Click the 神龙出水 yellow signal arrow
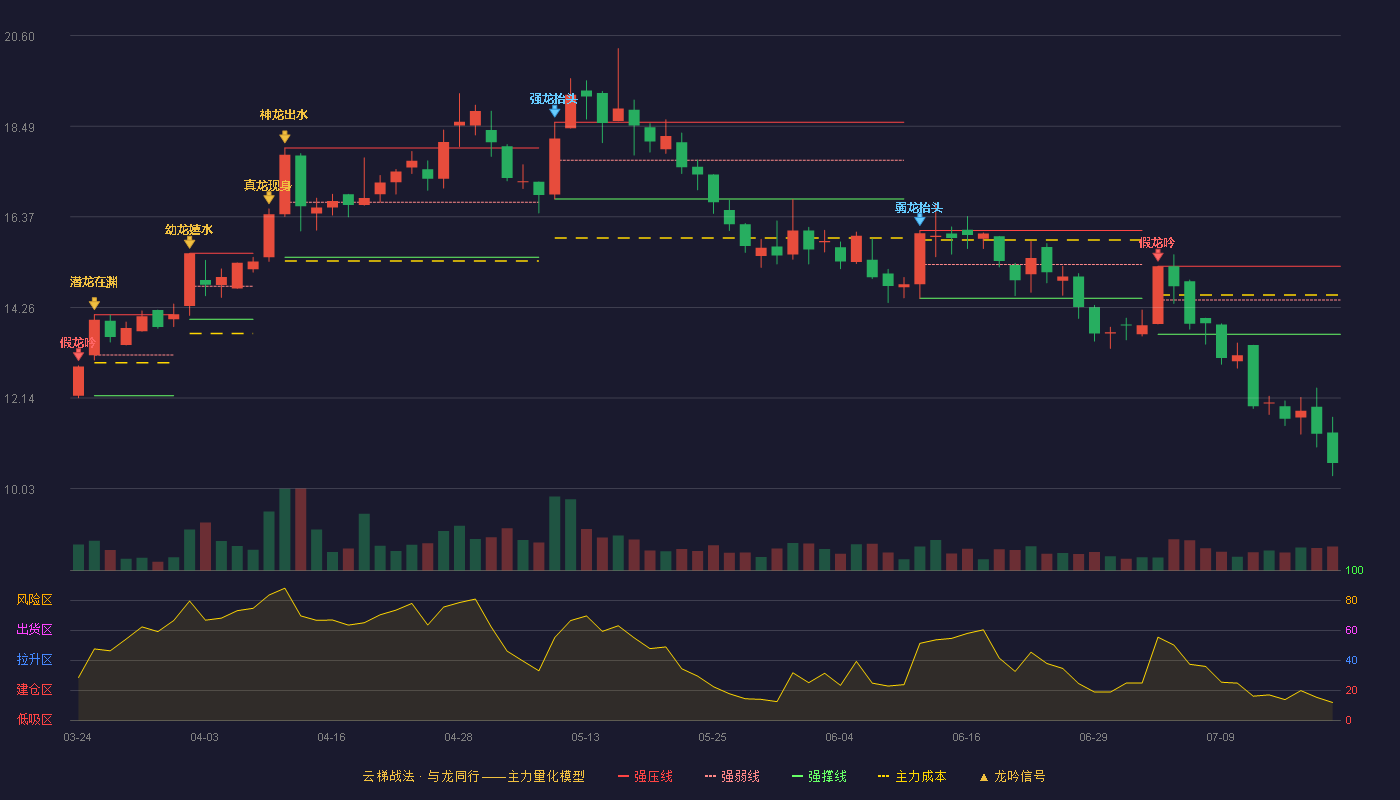This screenshot has height=800, width=1400. click(285, 137)
